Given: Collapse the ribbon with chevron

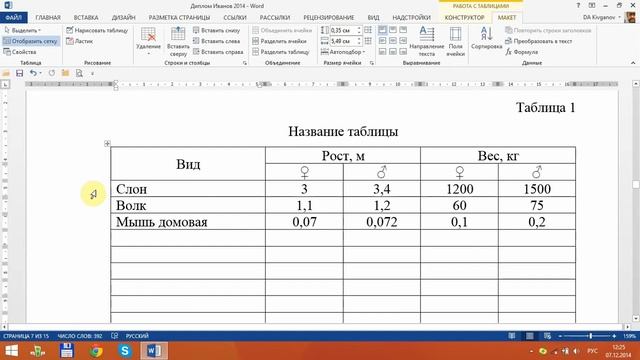Looking at the screenshot, I should click(633, 63).
